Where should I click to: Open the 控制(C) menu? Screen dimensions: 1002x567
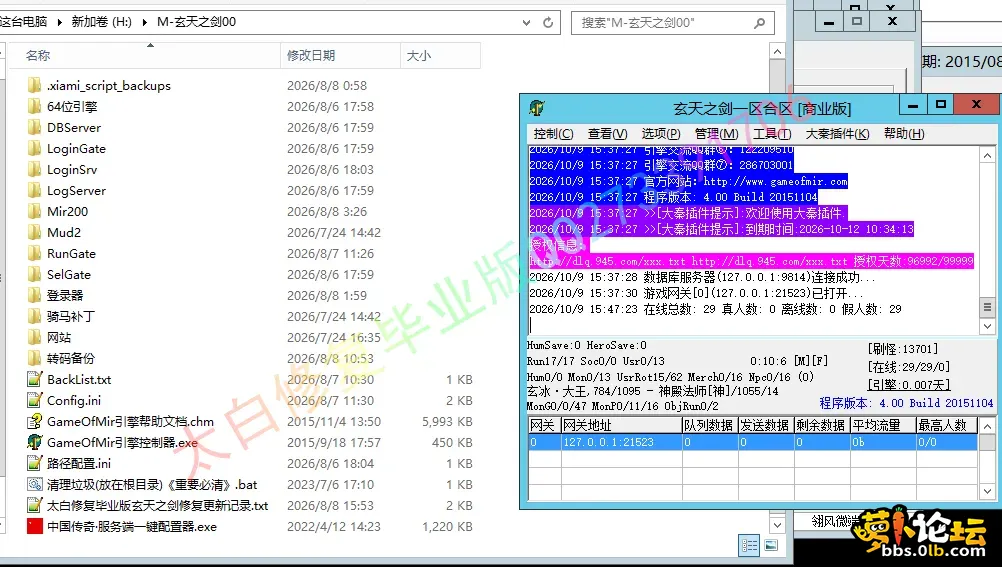tap(553, 134)
